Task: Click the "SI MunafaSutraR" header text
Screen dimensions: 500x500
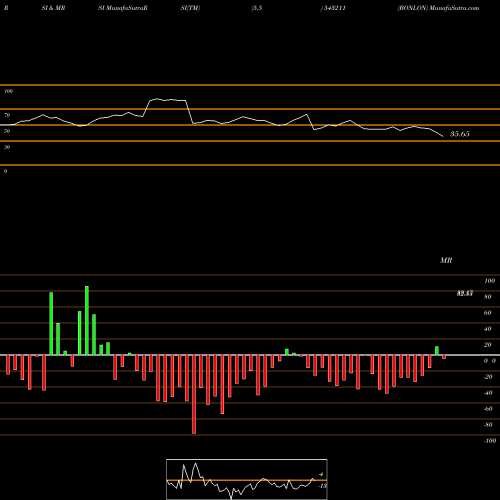Action: (x=123, y=8)
